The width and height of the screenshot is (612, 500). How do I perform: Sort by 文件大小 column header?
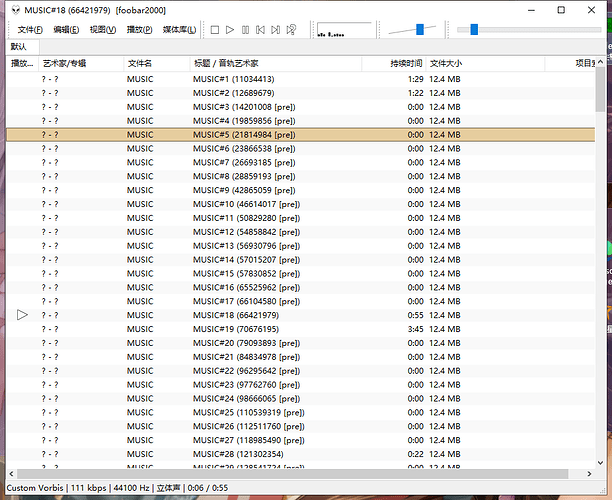point(485,63)
